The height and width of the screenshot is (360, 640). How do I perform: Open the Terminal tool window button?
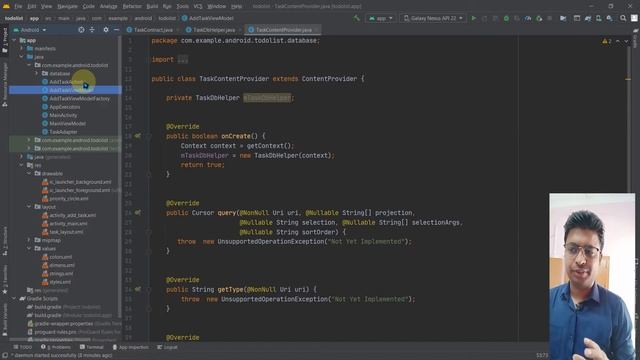[92, 347]
